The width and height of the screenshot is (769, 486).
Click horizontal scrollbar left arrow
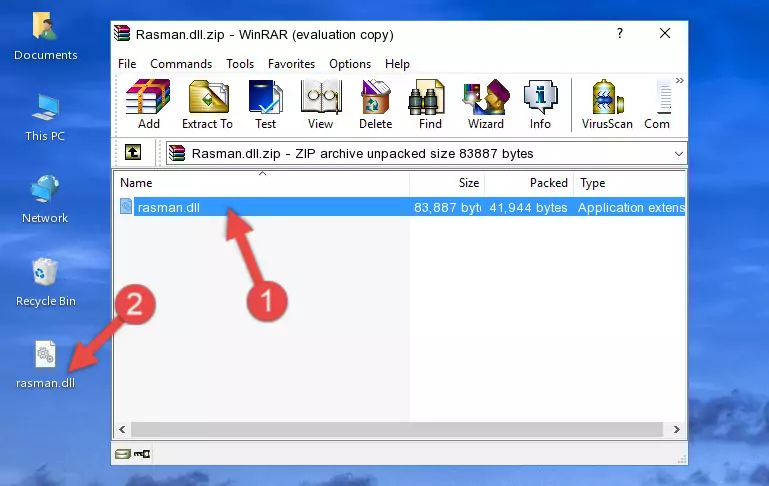[123, 430]
